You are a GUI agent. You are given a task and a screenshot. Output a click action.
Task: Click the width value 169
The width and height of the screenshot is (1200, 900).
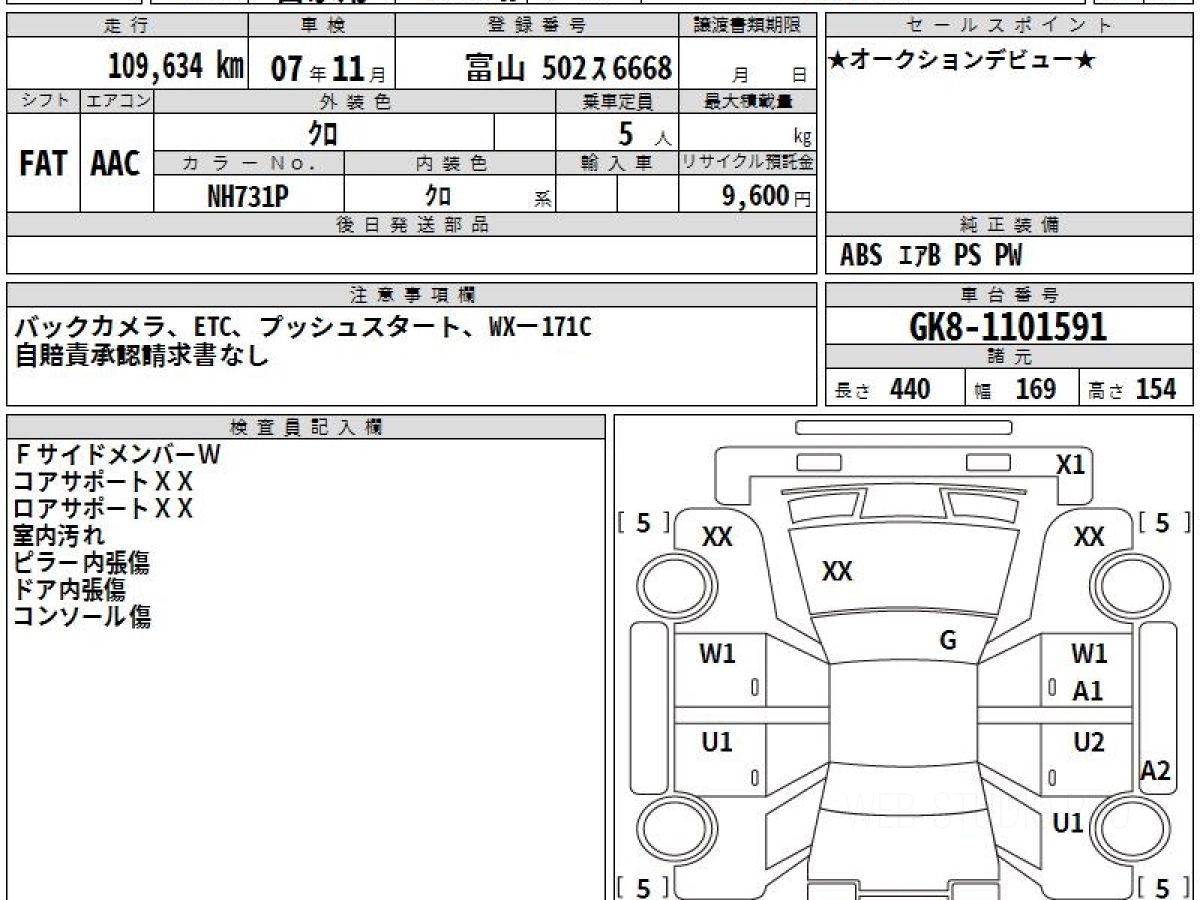point(1035,389)
